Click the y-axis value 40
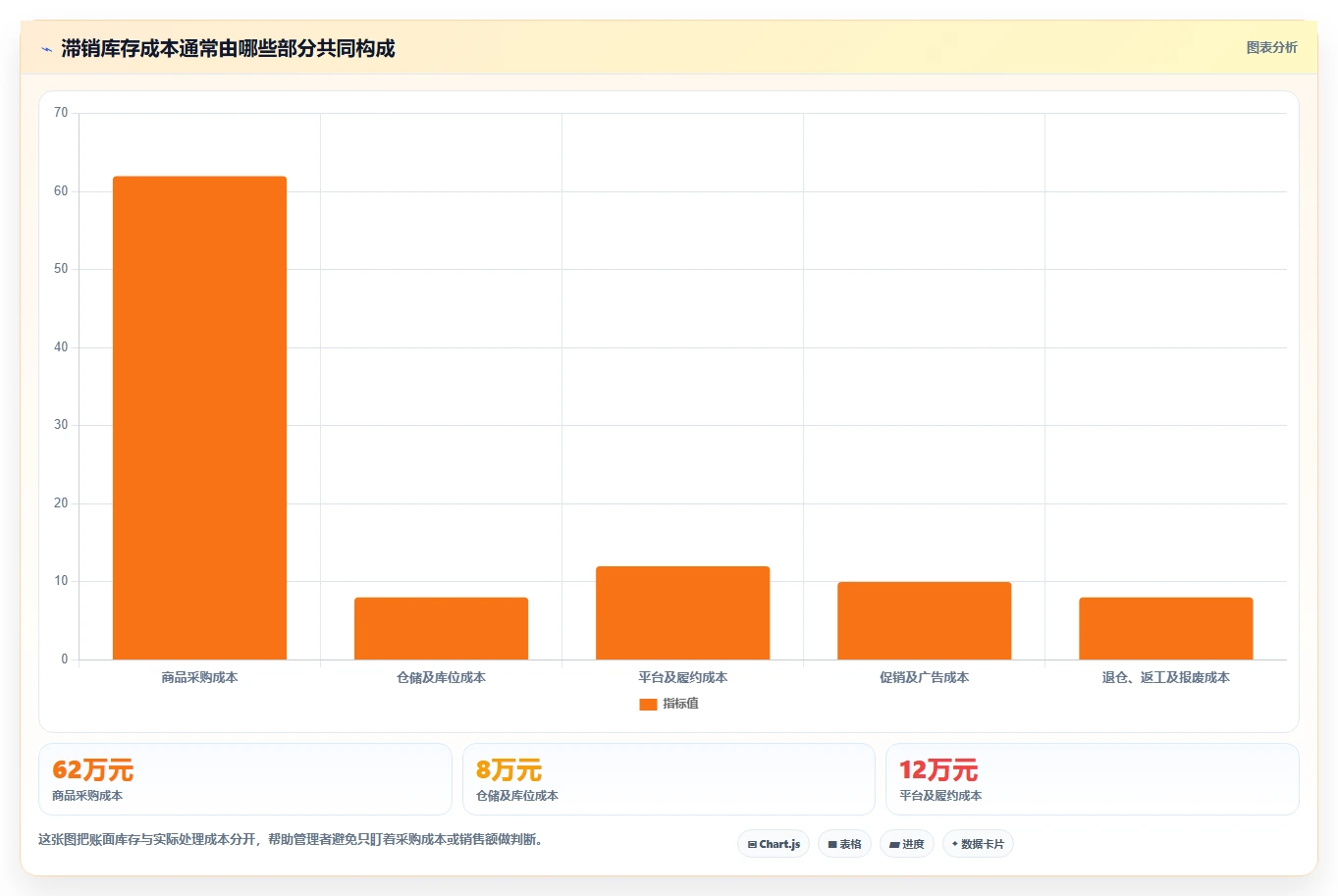Image resolution: width=1338 pixels, height=896 pixels. 61,347
